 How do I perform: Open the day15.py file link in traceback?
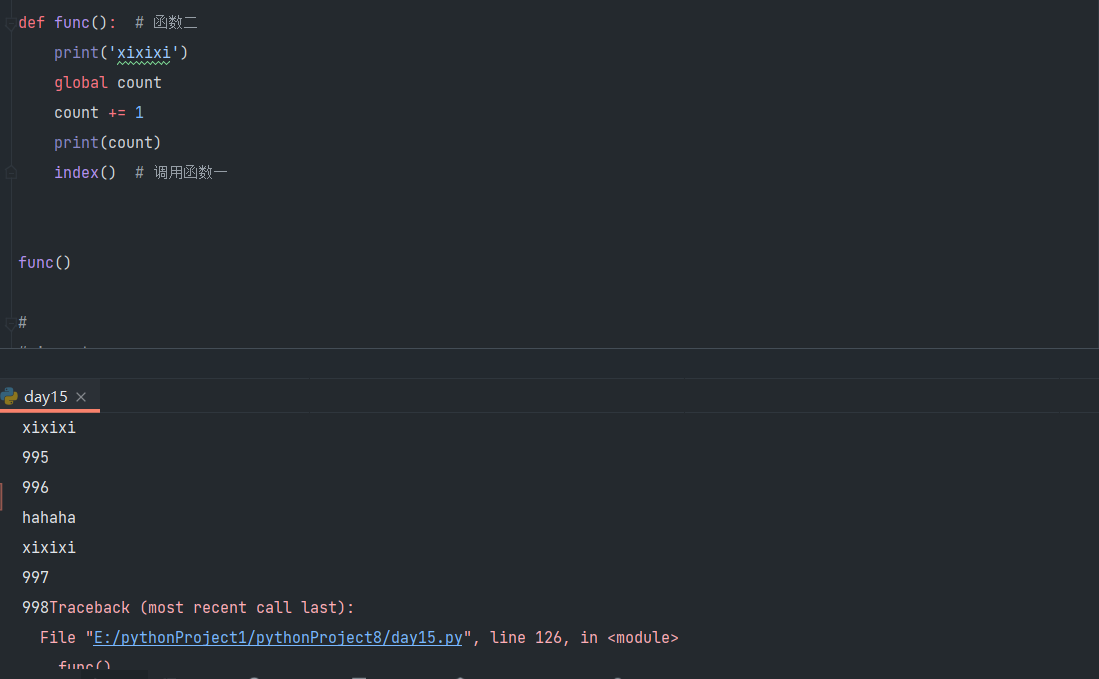(278, 638)
